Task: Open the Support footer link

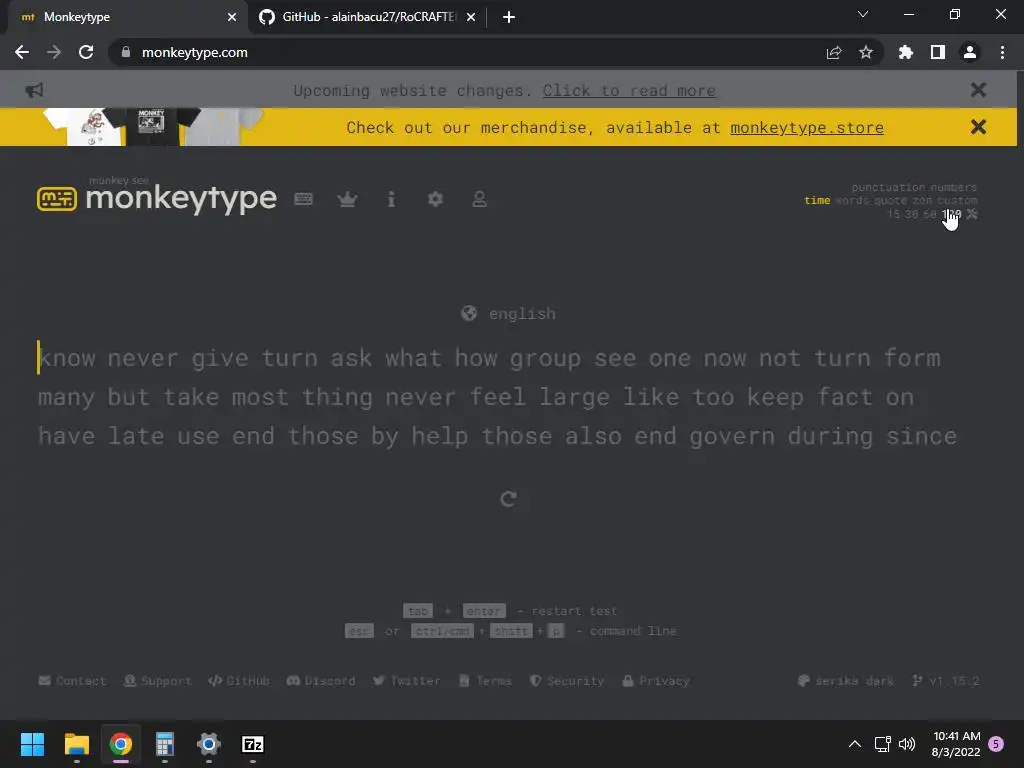Action: coord(157,680)
